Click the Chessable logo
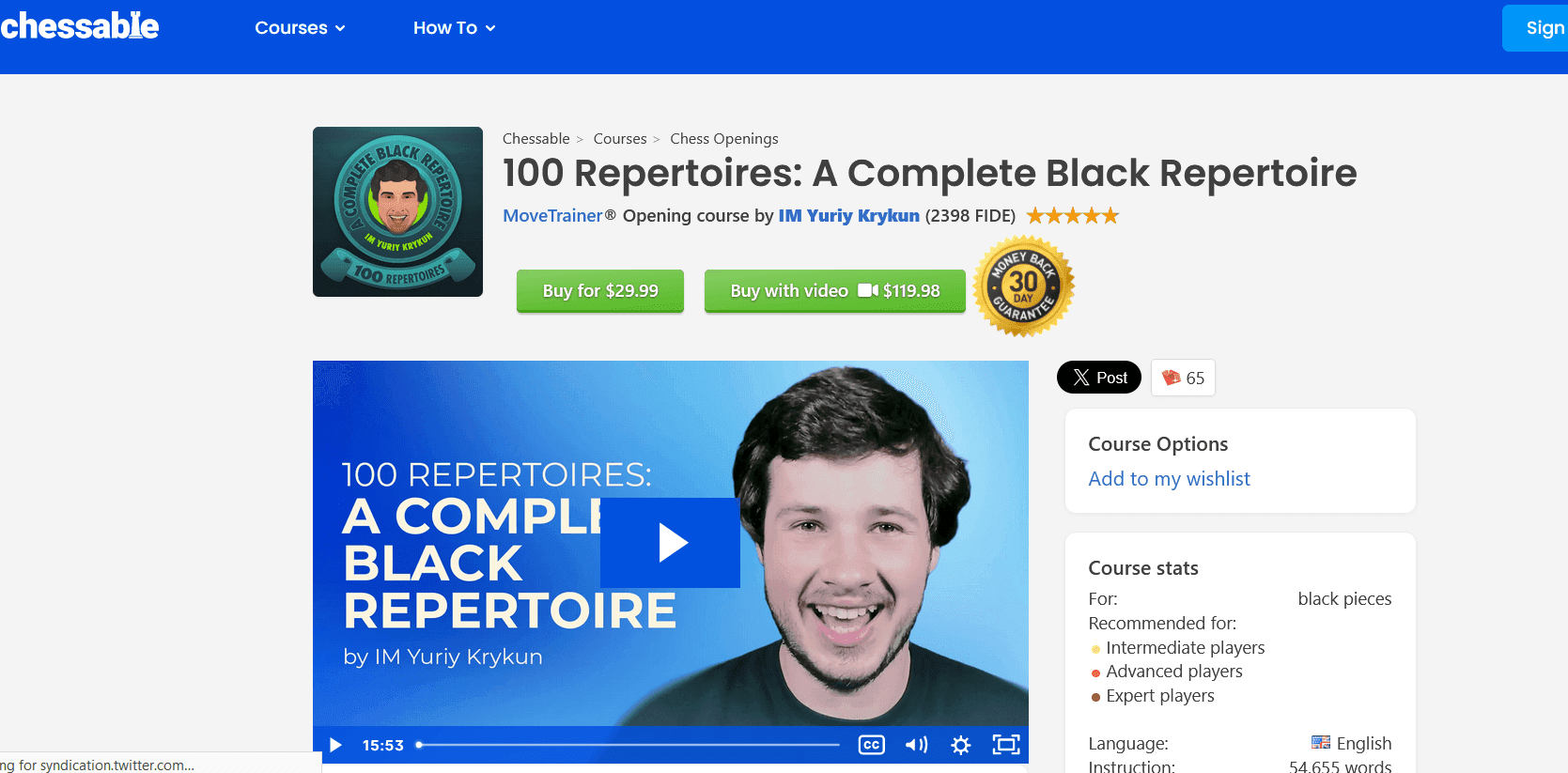This screenshot has width=1568, height=773. coord(80,26)
